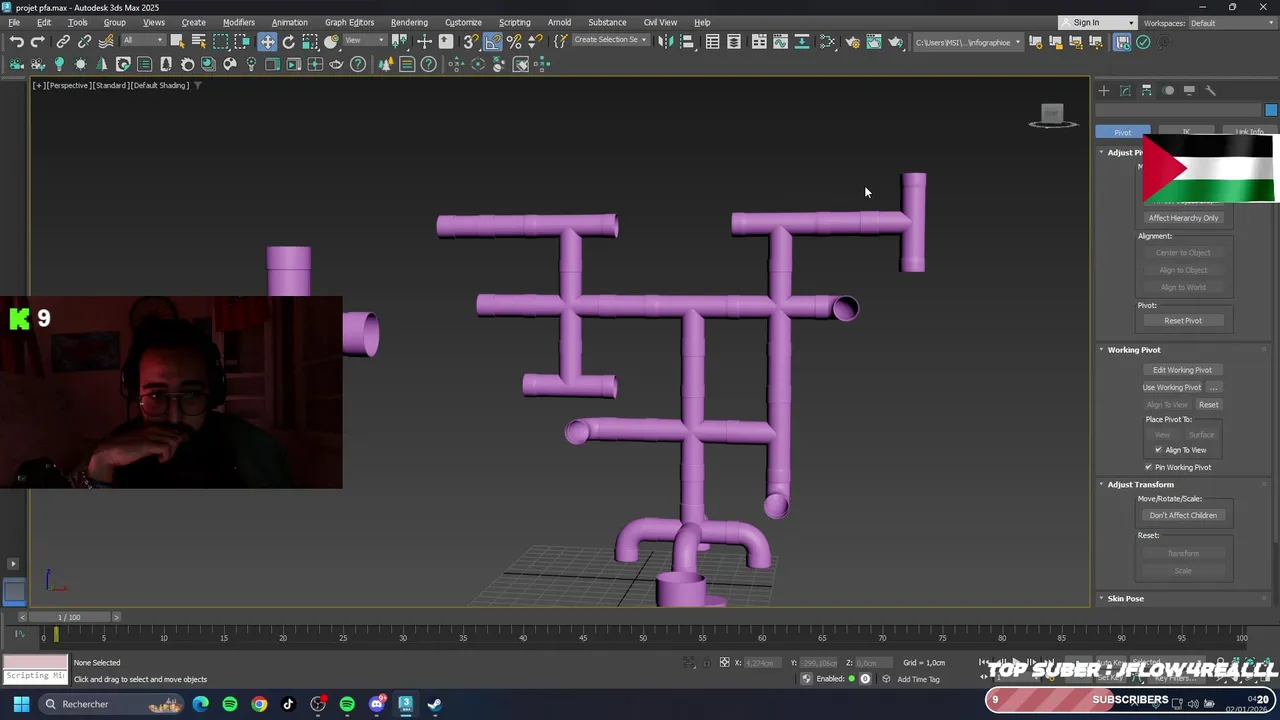The image size is (1280, 720).
Task: Click the Link Info hierarchy button
Action: [1248, 132]
